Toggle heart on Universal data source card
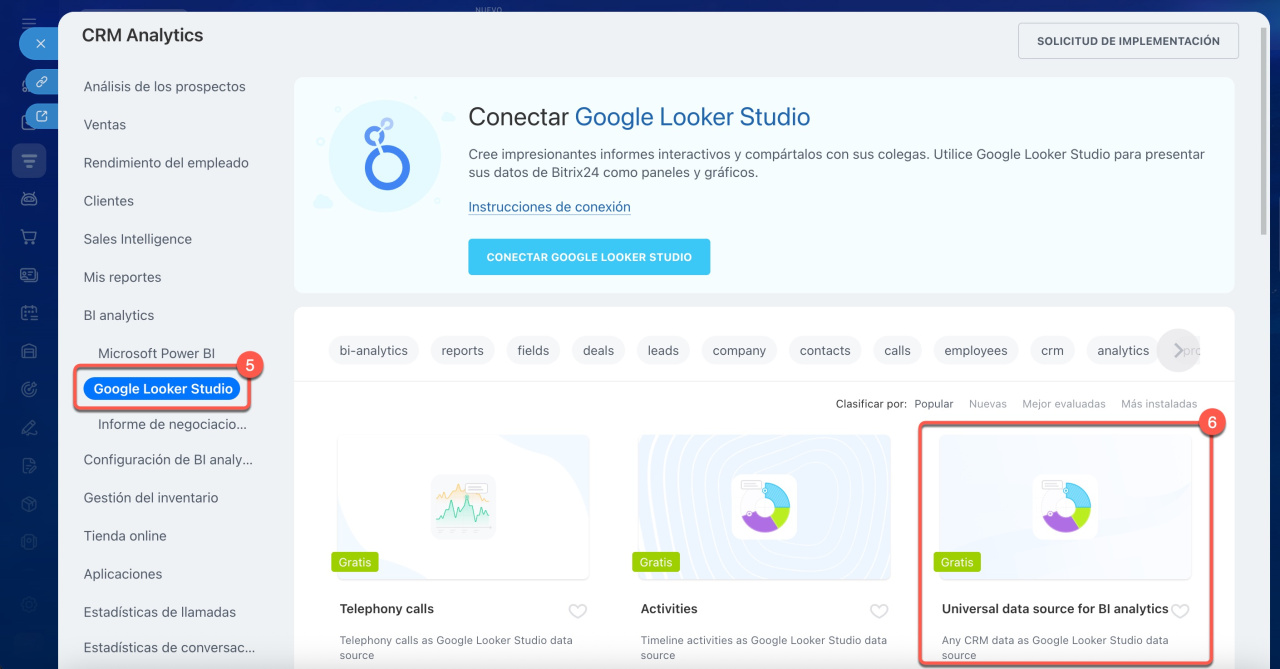The image size is (1280, 669). [x=1180, y=611]
